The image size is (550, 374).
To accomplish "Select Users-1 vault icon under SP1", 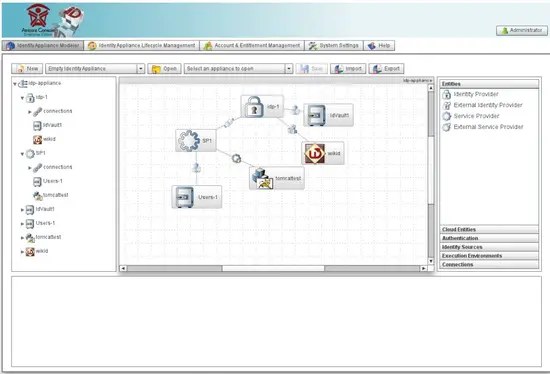I will point(37,182).
